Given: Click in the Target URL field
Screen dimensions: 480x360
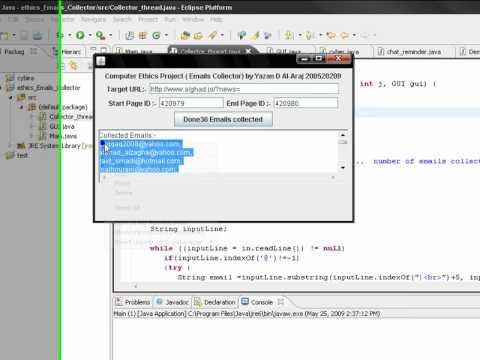Looking at the screenshot, I should (244, 89).
